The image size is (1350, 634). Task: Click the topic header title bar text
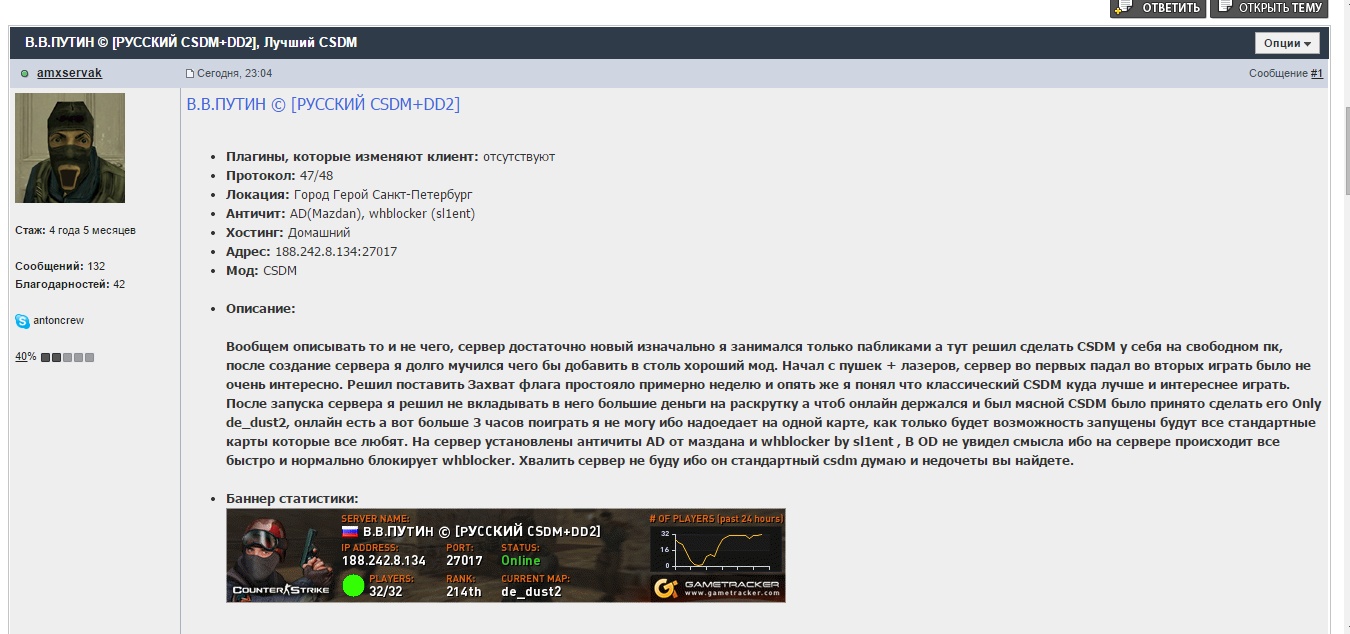coord(190,43)
